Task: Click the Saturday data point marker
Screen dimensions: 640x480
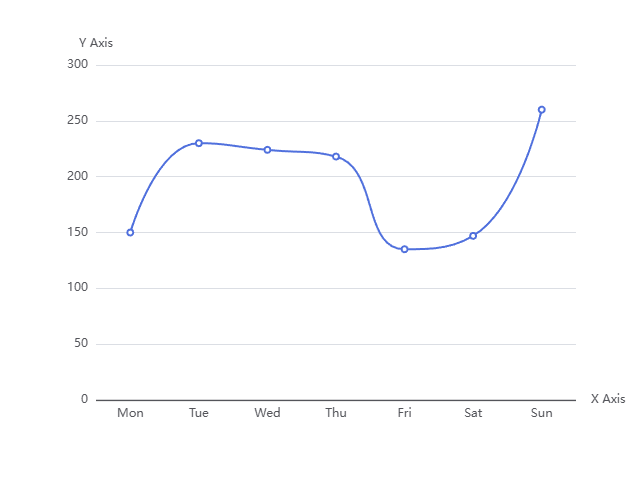Action: (x=473, y=236)
